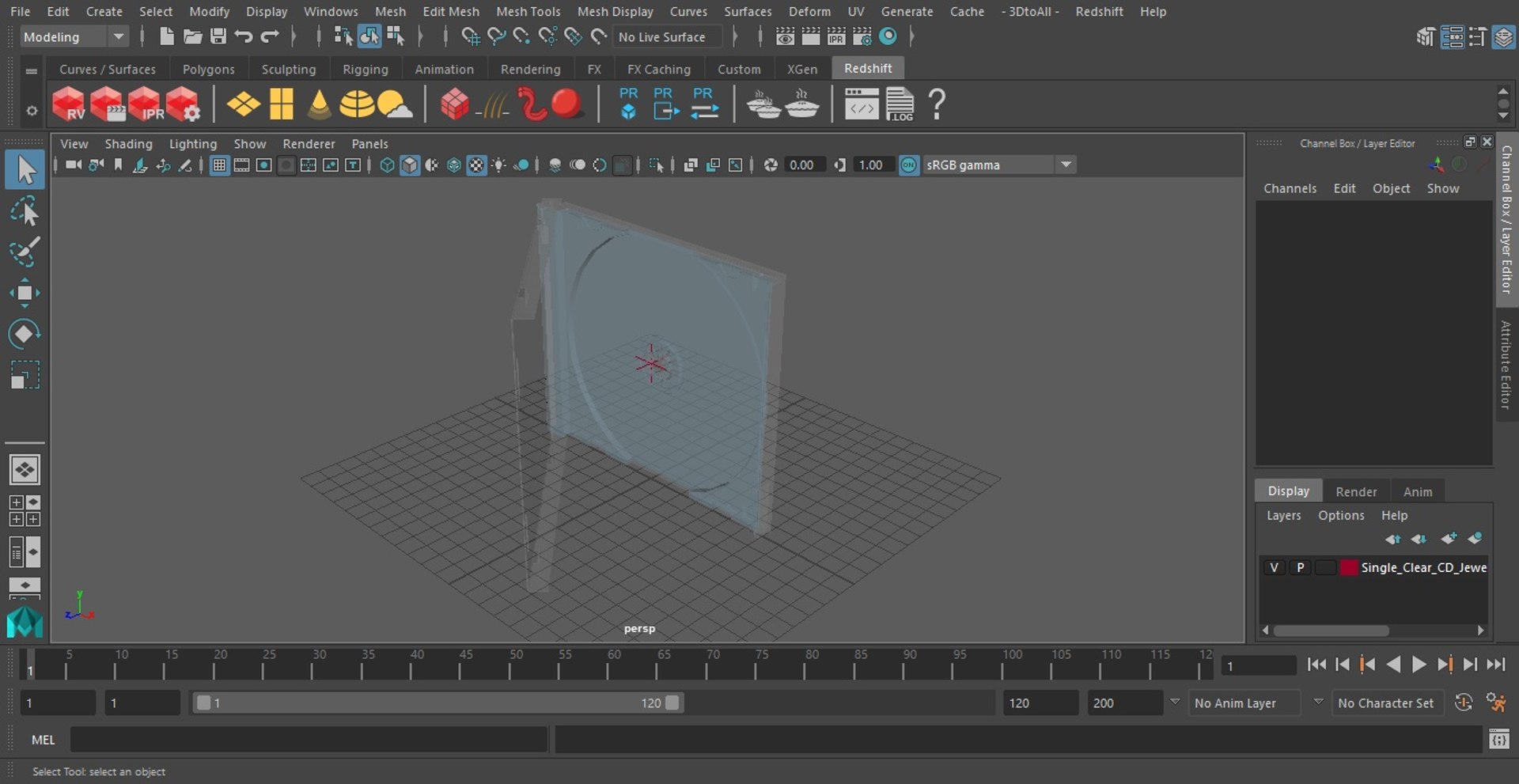Toggle layer playback P box
Screen dimensions: 1519x784
coord(1300,567)
